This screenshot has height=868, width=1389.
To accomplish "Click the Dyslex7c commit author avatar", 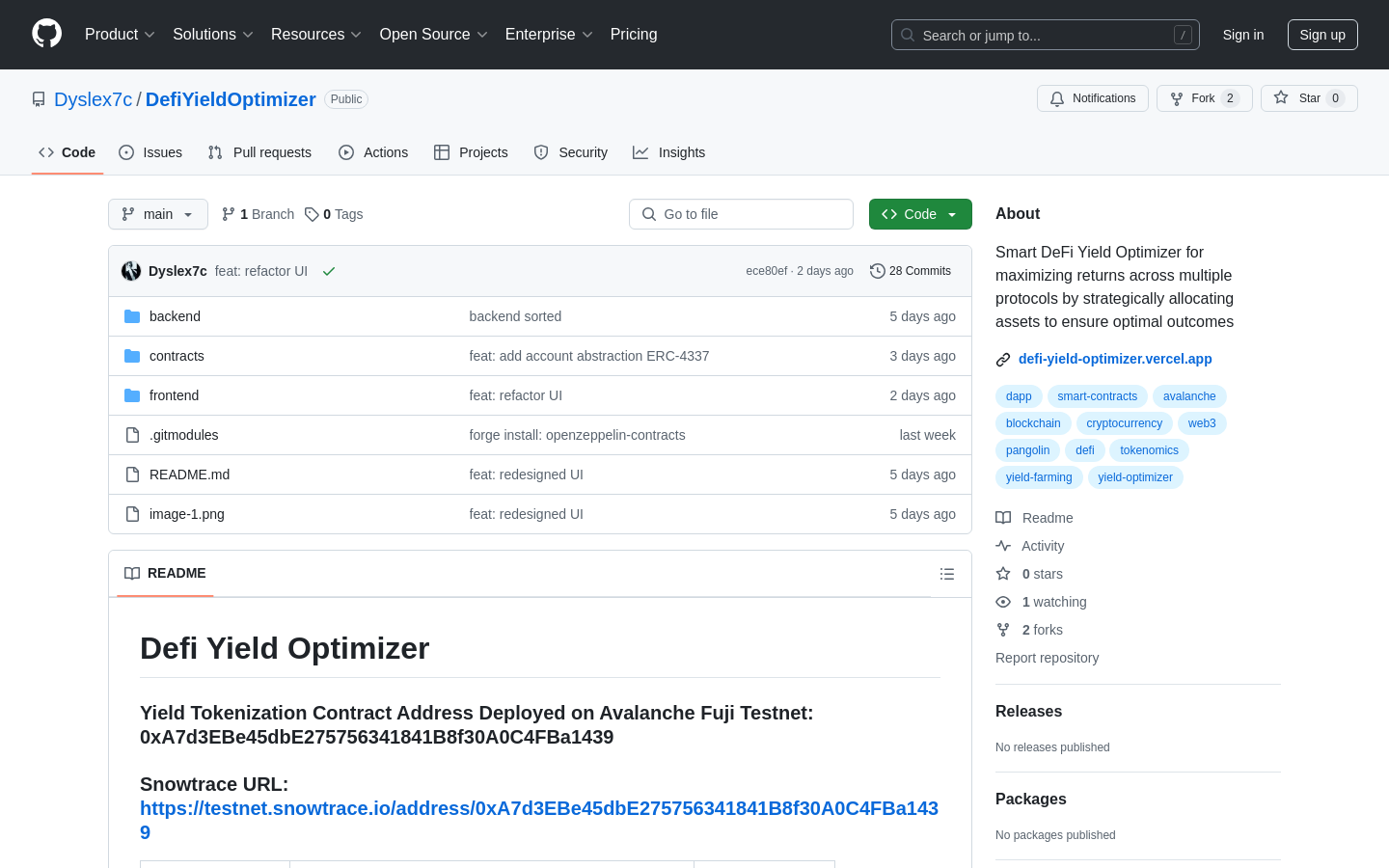I will click(x=131, y=271).
